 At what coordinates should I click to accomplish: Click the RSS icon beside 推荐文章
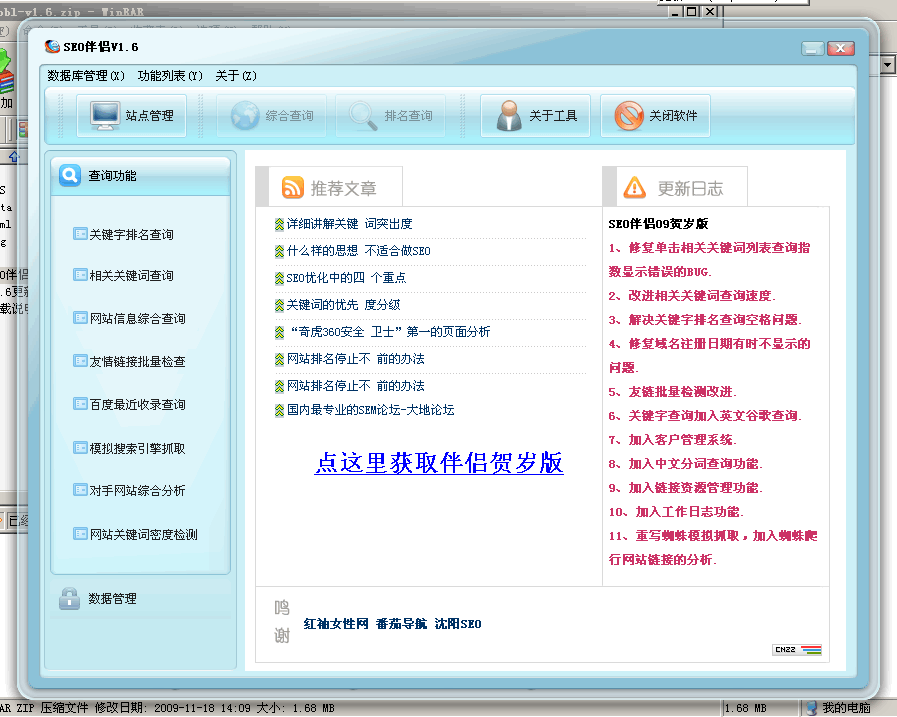[291, 186]
